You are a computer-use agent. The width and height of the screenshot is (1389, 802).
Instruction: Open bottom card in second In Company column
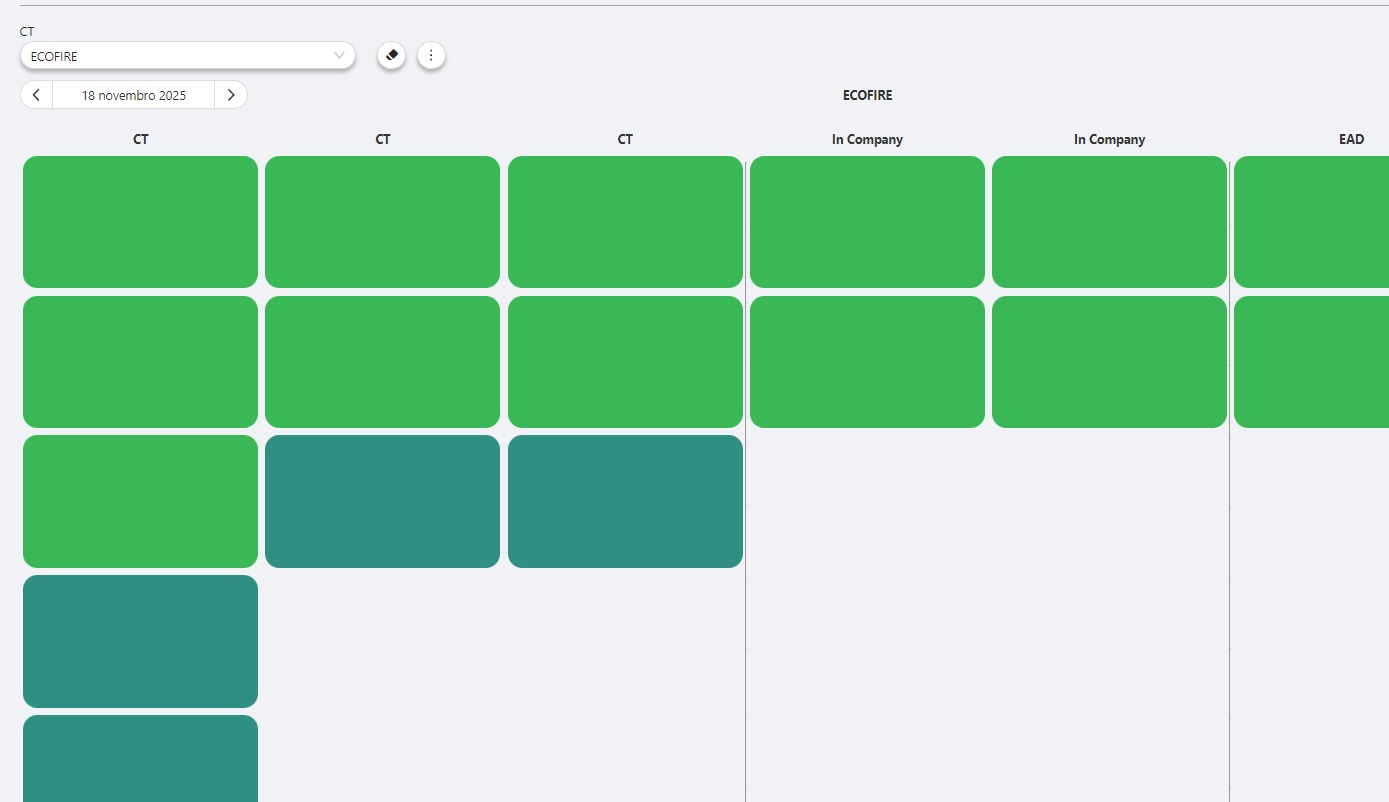pos(1109,362)
